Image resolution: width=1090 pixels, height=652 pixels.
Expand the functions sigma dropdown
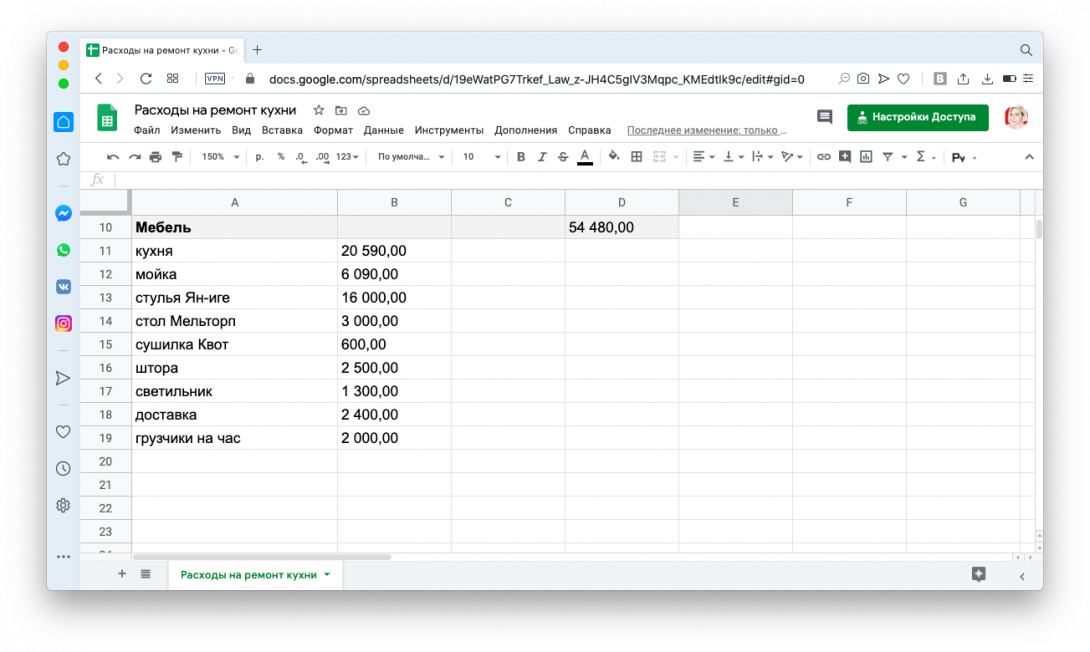pyautogui.click(x=925, y=157)
